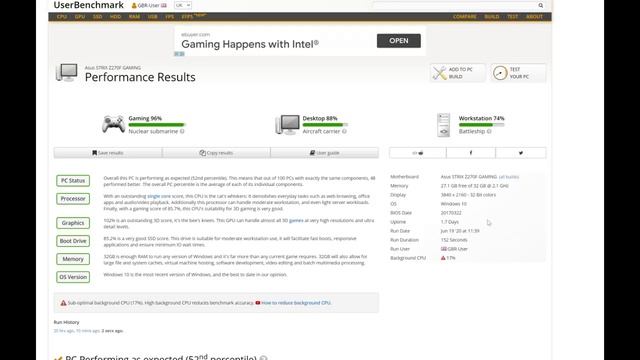Open the HDD menu item
The width and height of the screenshot is (640, 360).
coord(116,17)
